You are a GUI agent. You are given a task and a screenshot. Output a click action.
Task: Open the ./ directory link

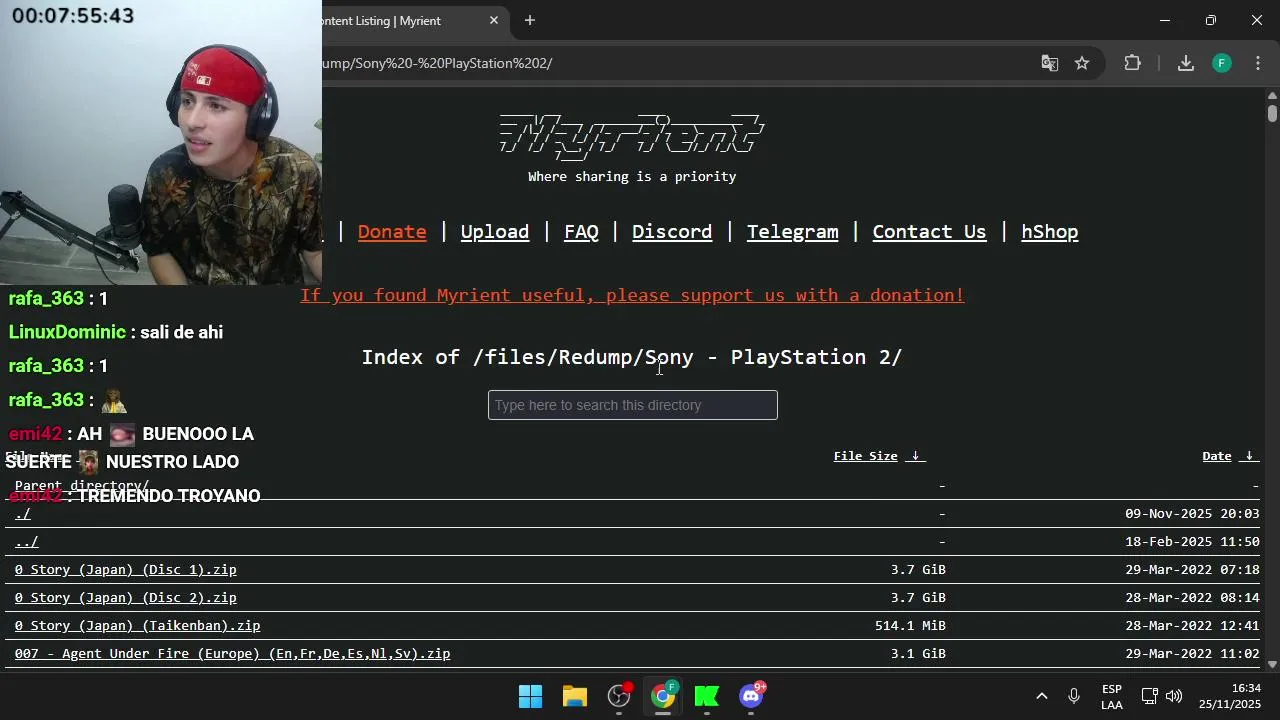pos(23,514)
